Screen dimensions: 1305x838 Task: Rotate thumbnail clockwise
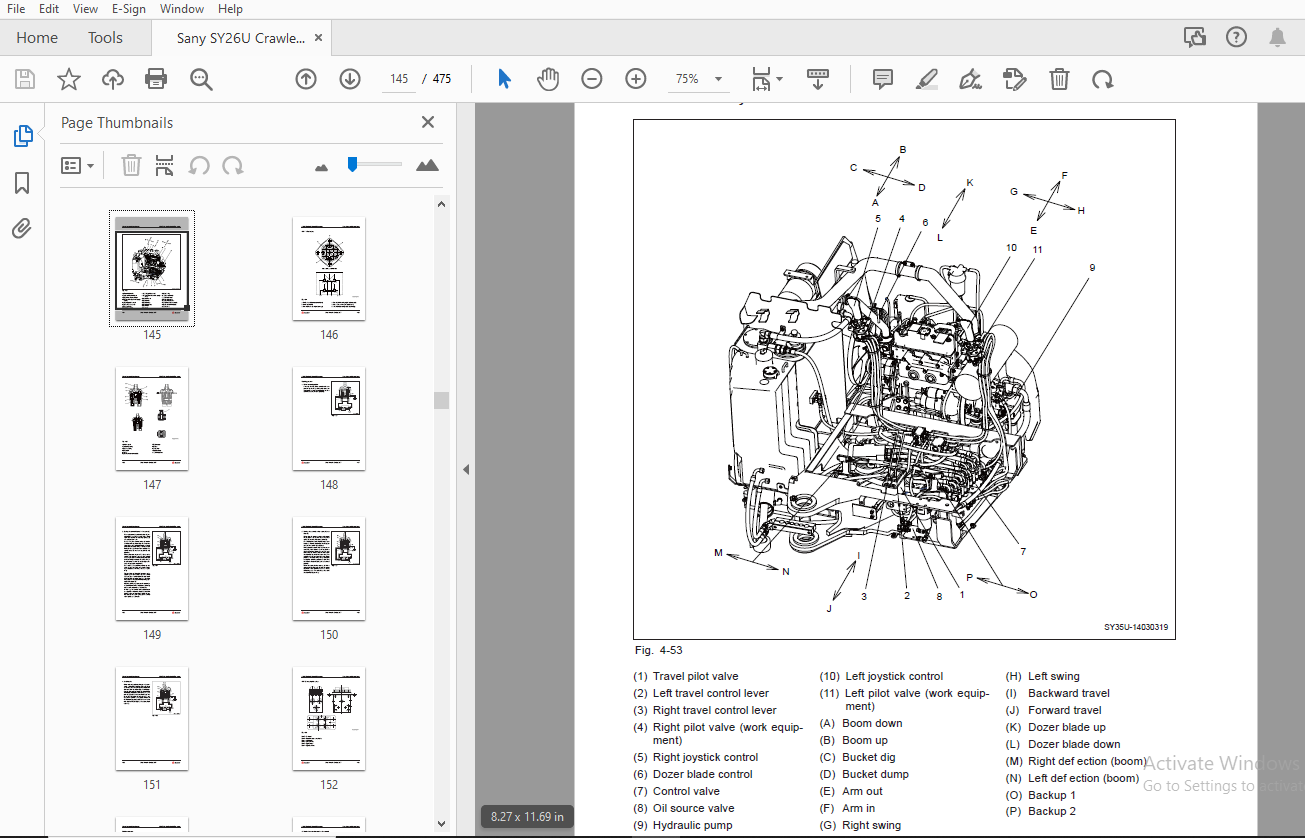[233, 165]
